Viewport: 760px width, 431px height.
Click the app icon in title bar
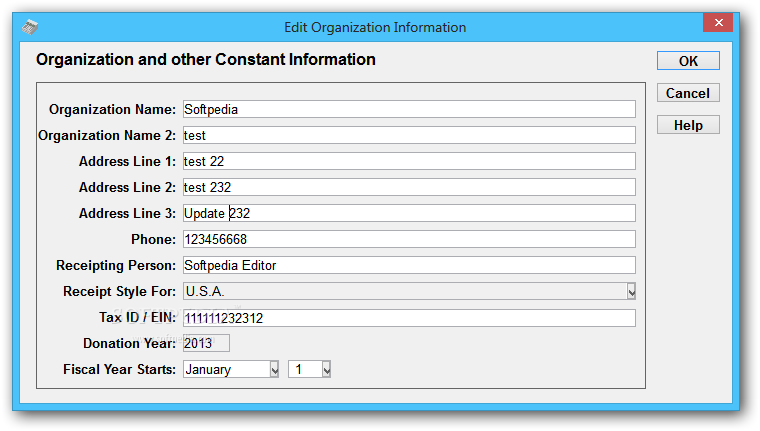tap(30, 27)
